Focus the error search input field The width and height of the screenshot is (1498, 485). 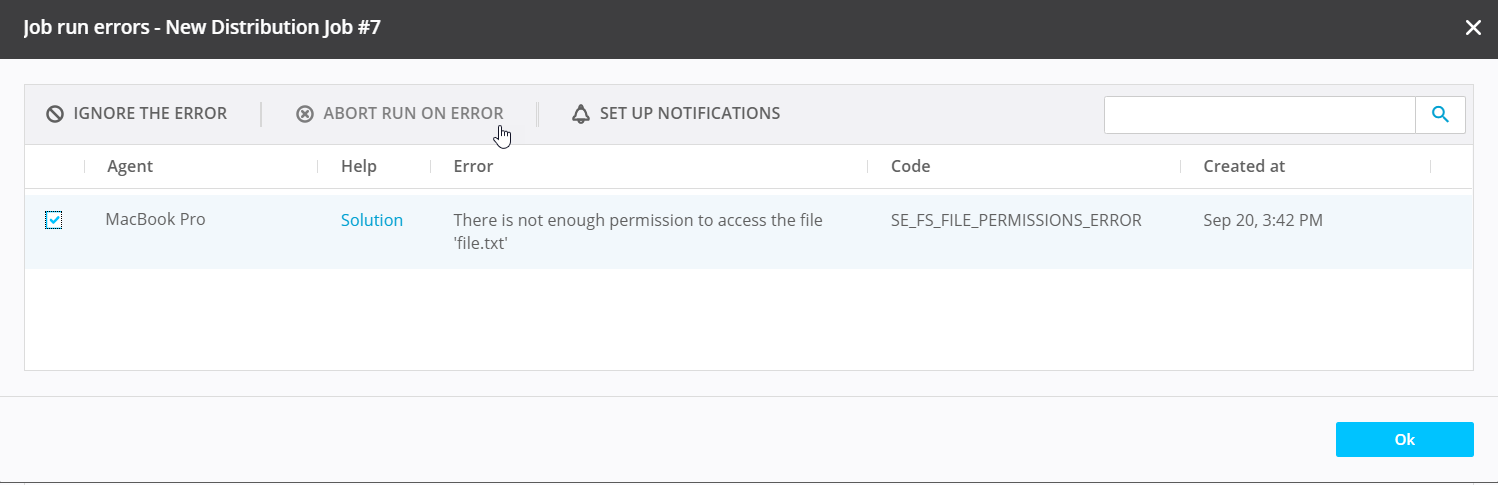(x=1259, y=115)
